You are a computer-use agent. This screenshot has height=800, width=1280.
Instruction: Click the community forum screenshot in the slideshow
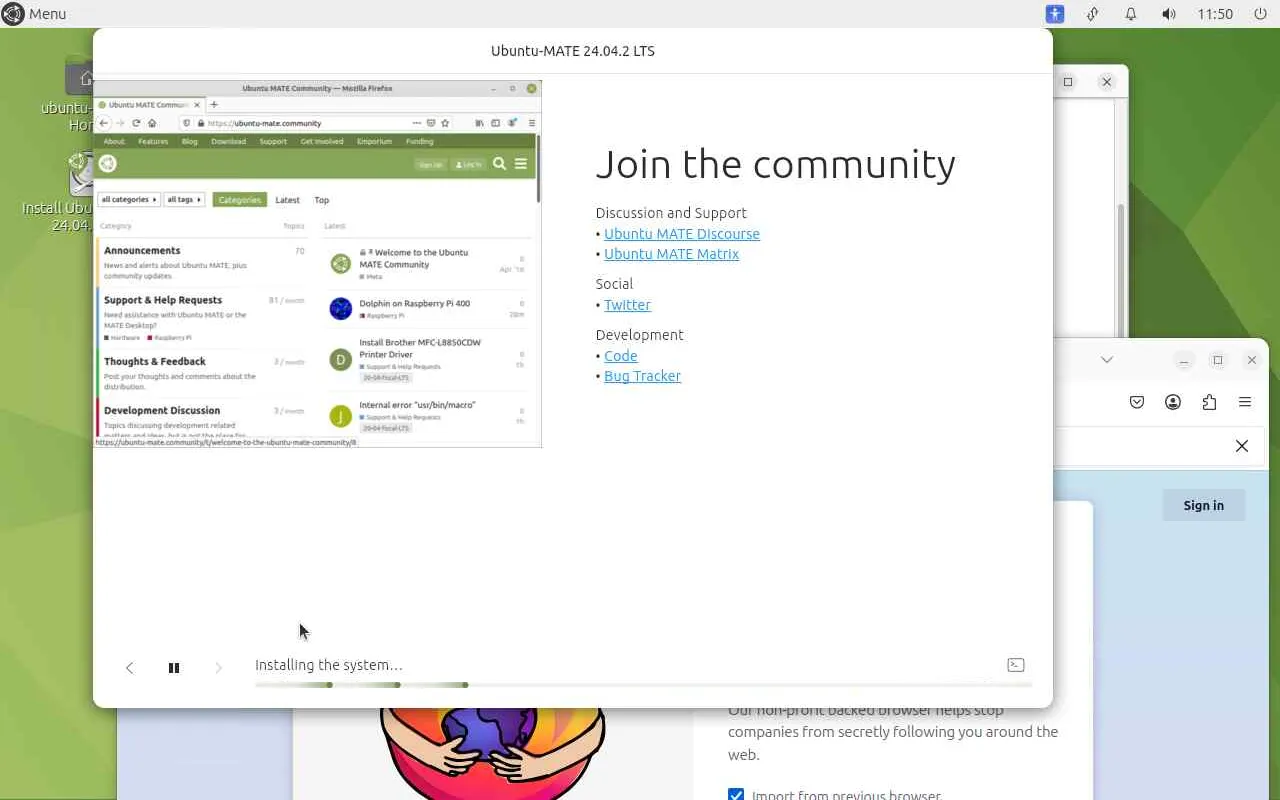(317, 264)
